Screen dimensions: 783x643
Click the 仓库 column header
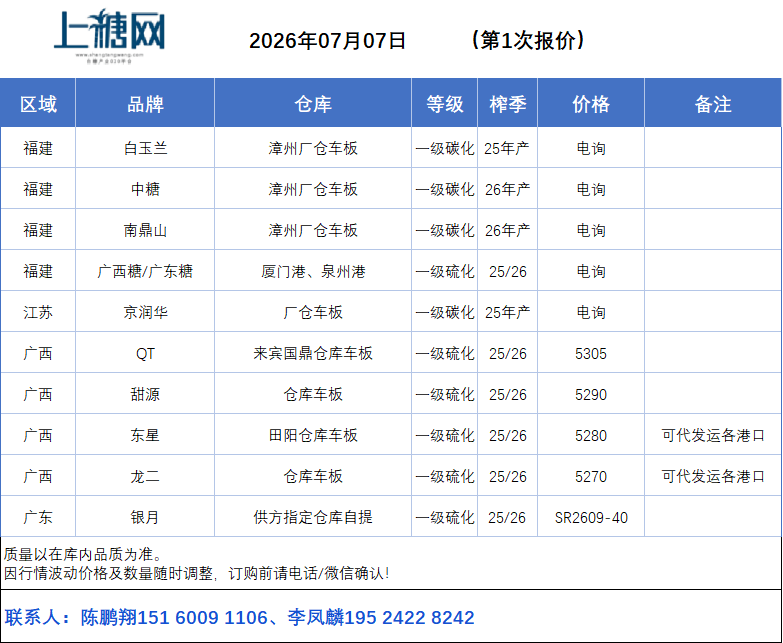click(313, 104)
